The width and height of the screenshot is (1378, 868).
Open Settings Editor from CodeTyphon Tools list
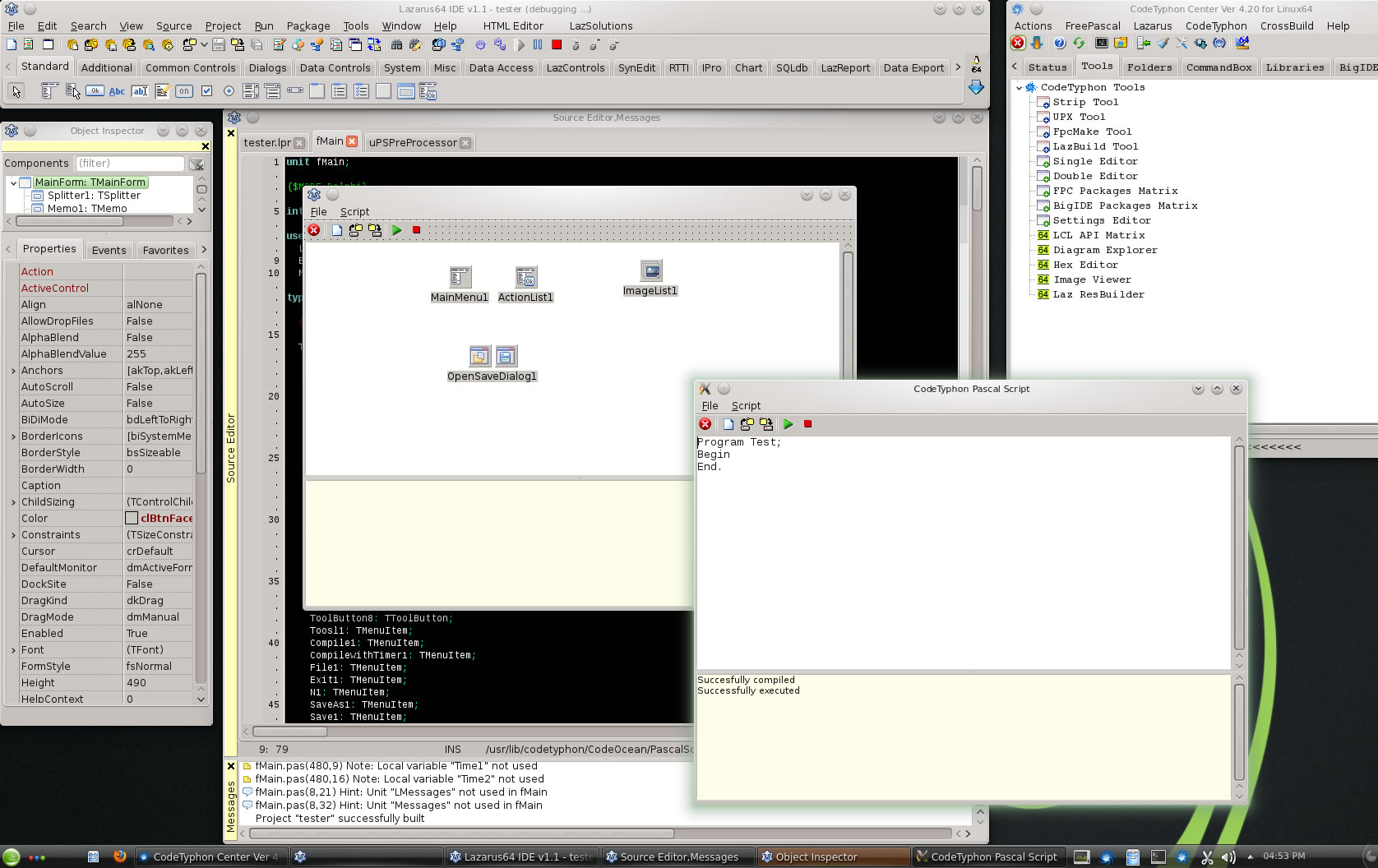1102,220
